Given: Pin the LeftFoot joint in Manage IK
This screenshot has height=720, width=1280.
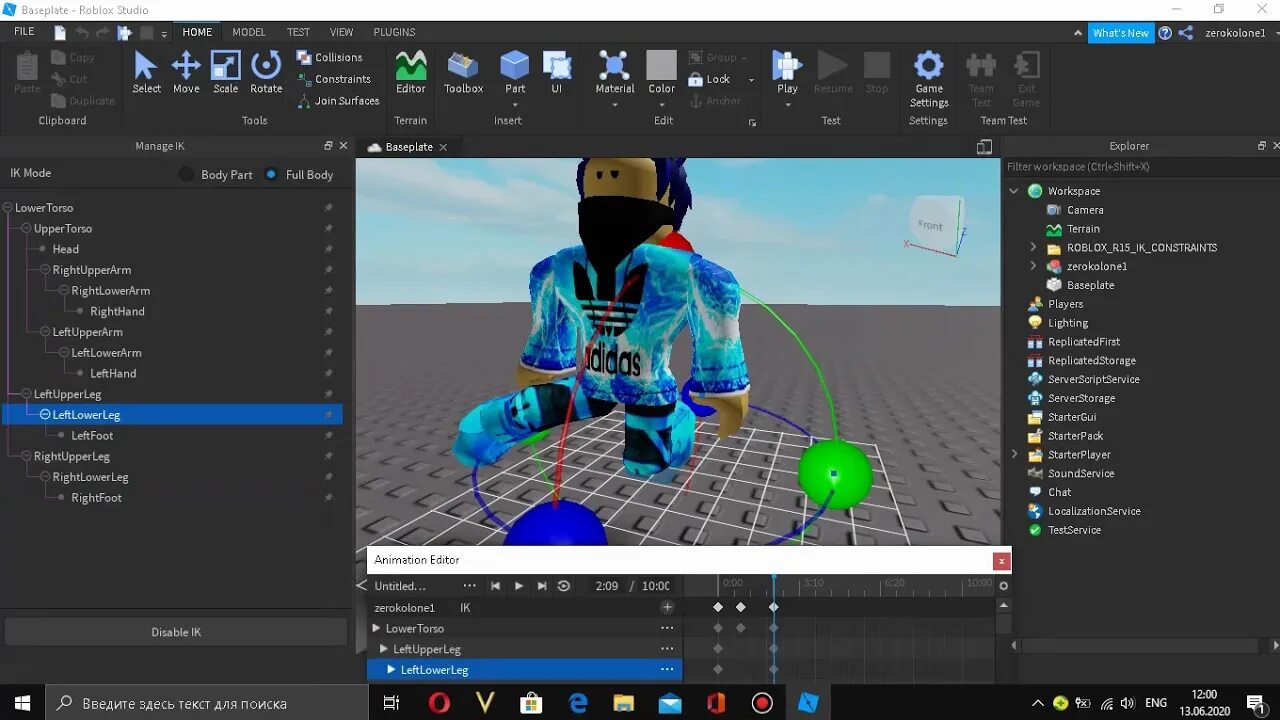Looking at the screenshot, I should [x=328, y=436].
